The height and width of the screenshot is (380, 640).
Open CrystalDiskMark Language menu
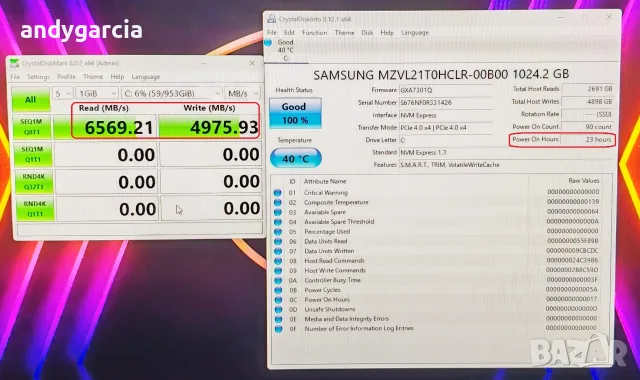[146, 77]
